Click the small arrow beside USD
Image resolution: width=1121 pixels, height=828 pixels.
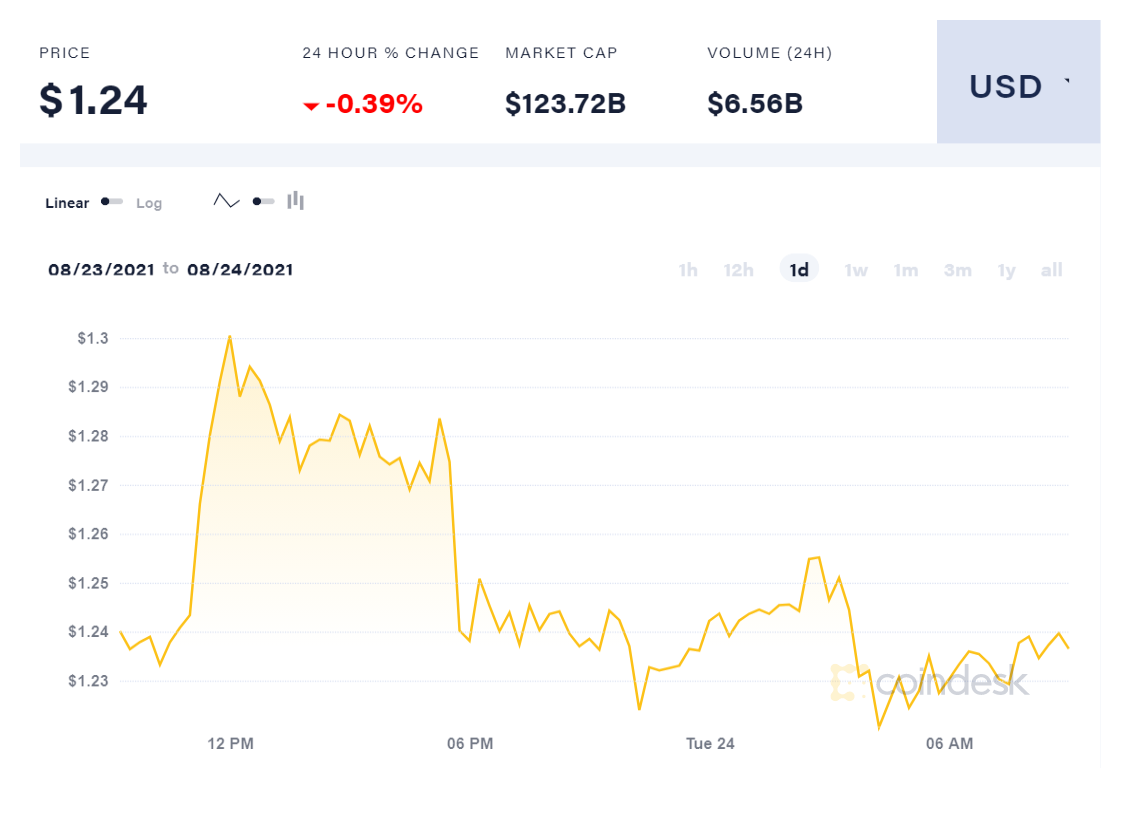1067,81
